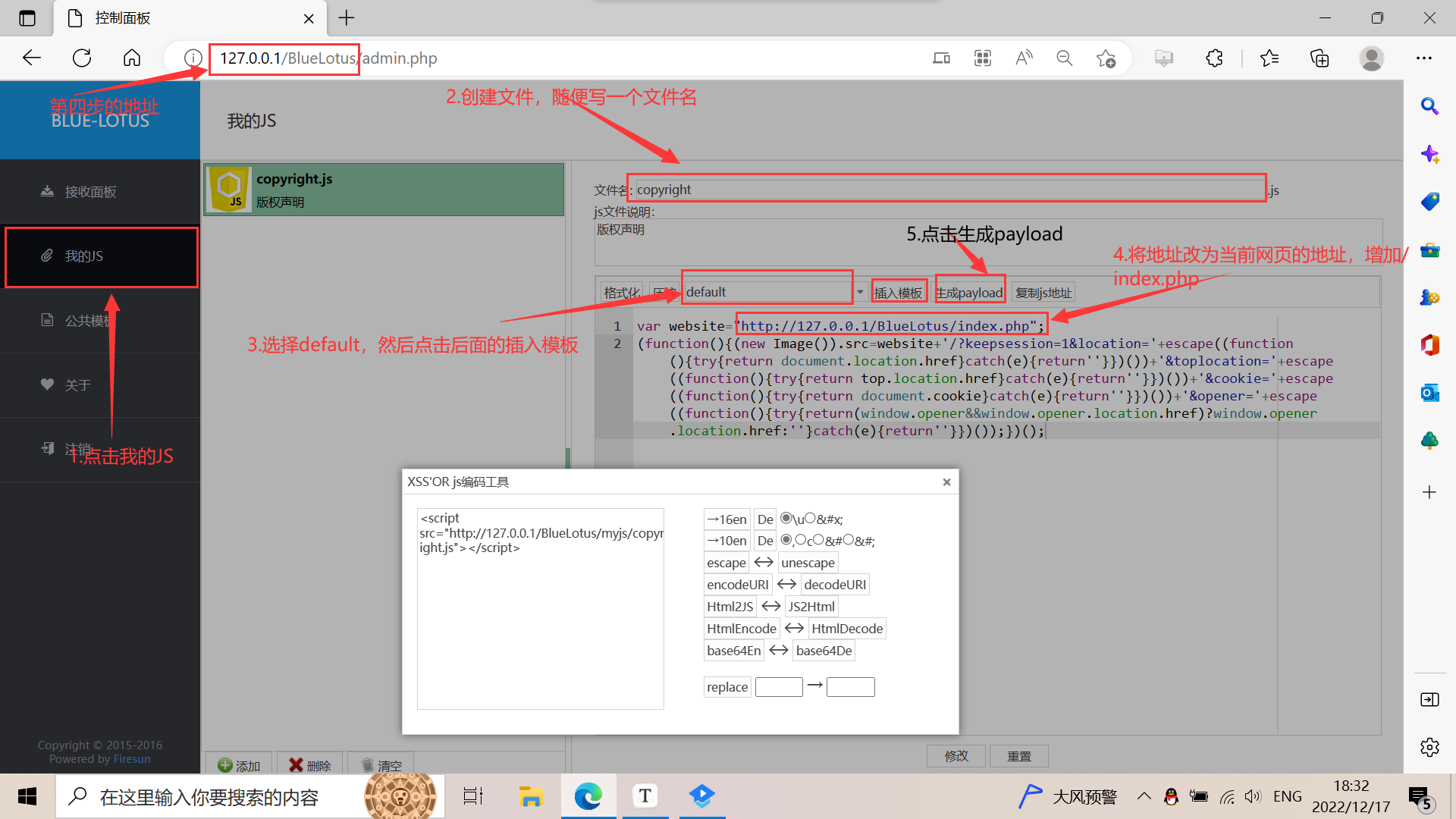Image resolution: width=1456 pixels, height=819 pixels.
Task: Open the favorites list icon
Action: tap(1269, 58)
